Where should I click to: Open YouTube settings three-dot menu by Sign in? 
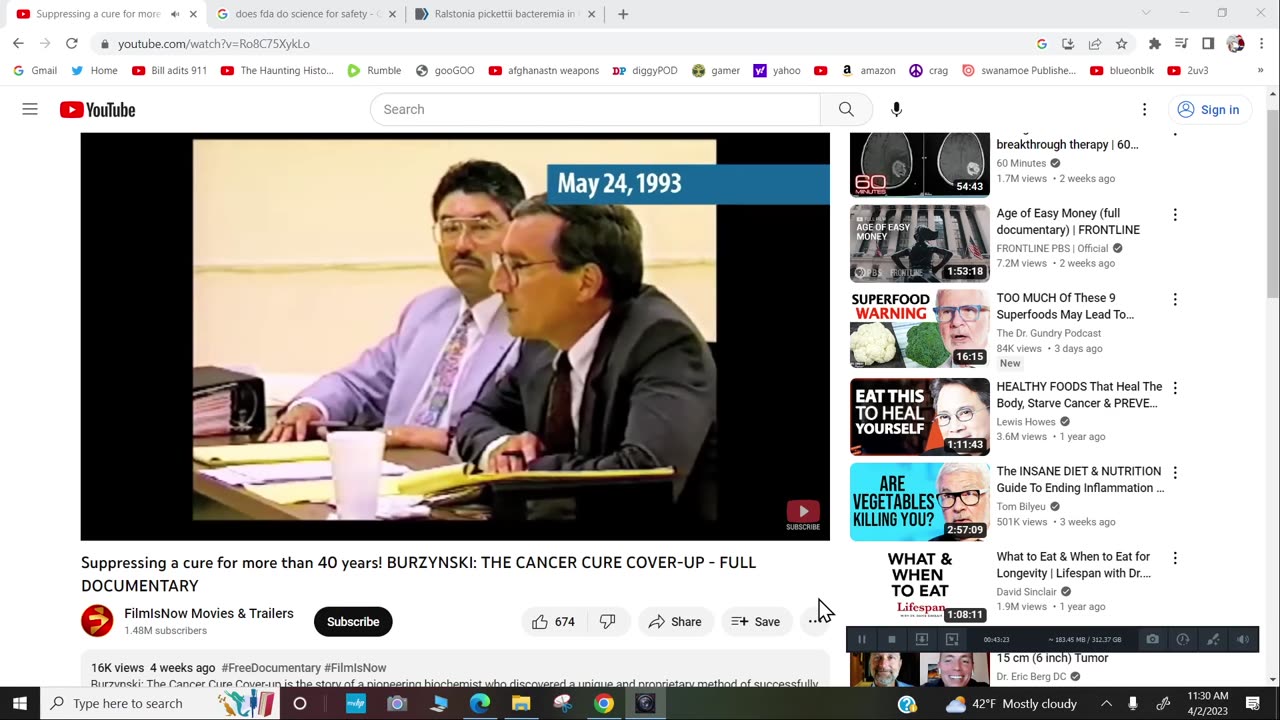click(1145, 109)
